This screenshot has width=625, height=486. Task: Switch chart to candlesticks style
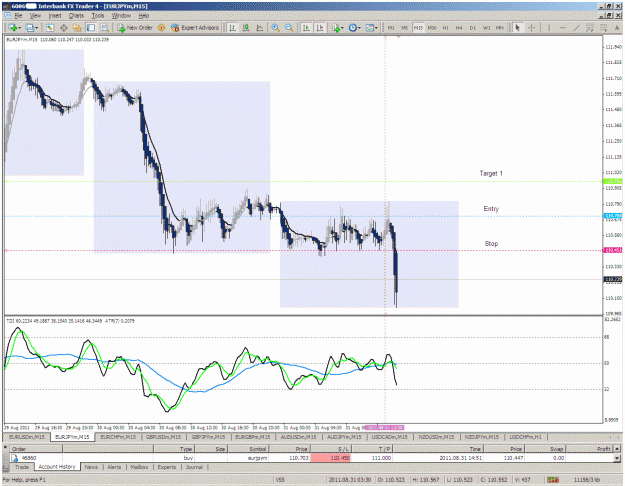pos(246,28)
